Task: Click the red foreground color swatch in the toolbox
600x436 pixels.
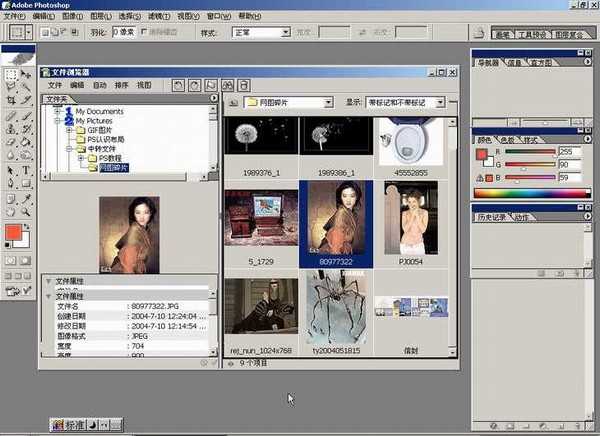Action: coord(13,233)
